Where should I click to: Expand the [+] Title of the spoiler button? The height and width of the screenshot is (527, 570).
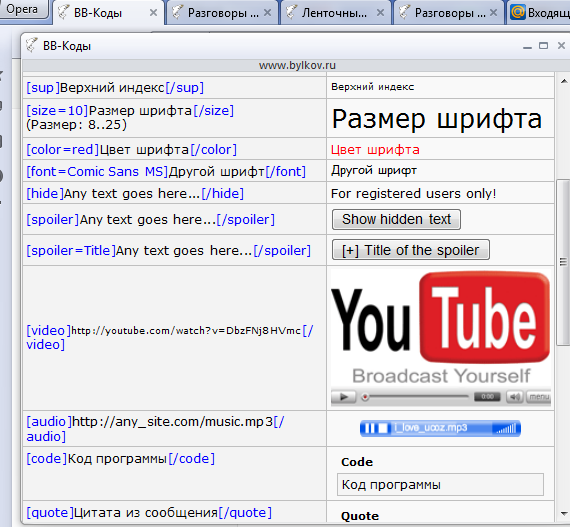point(411,250)
